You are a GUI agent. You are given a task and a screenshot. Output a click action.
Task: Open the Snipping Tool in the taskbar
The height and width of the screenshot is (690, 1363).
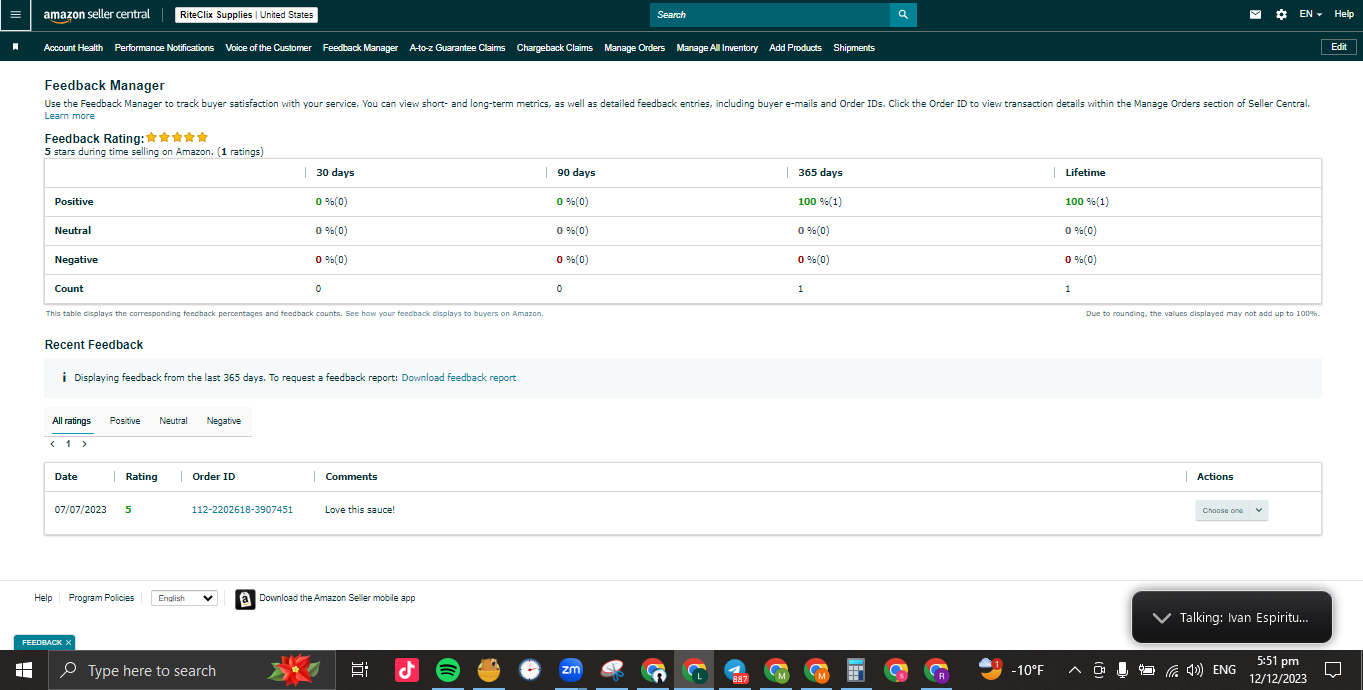coord(612,670)
